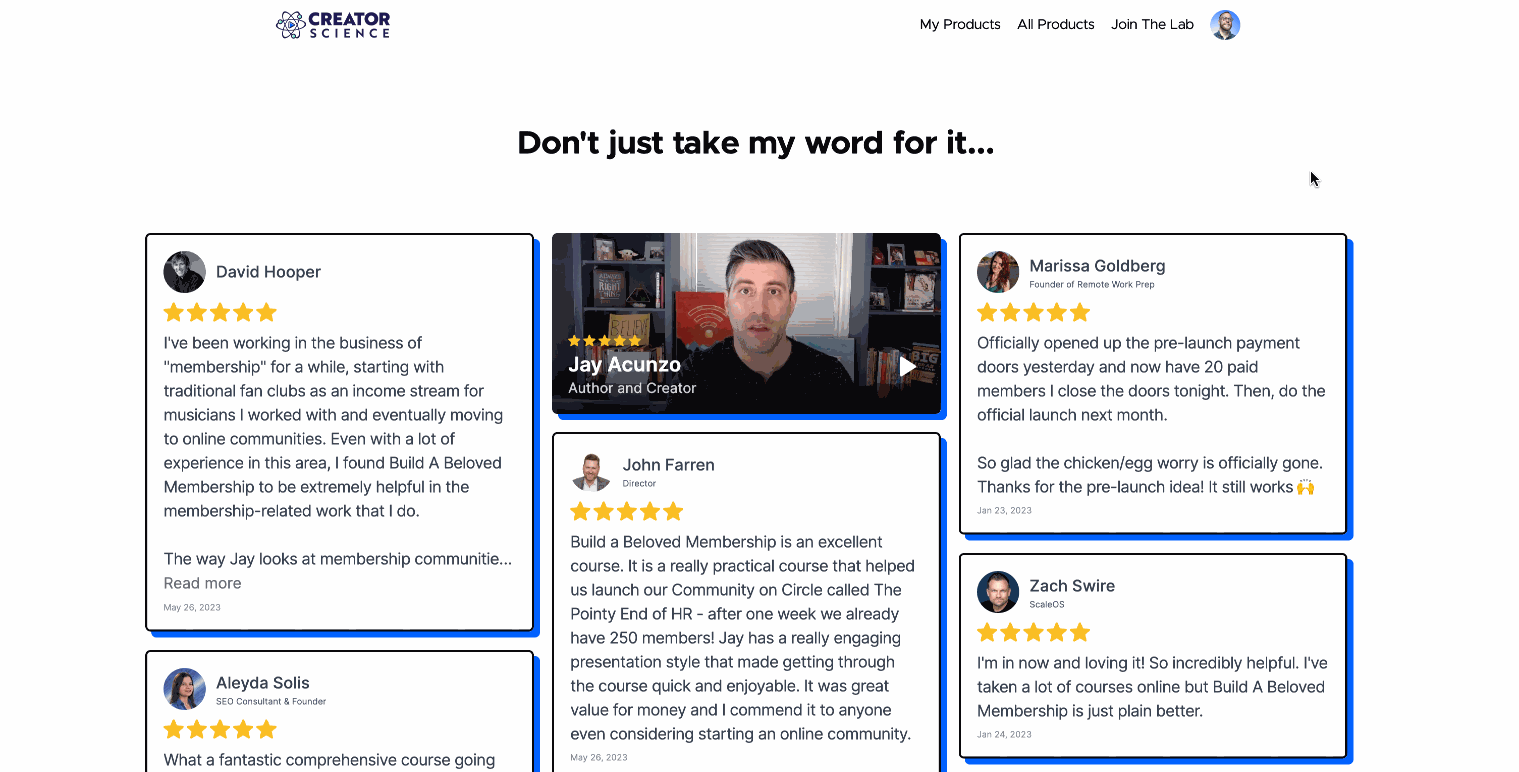This screenshot has width=1519, height=772.
Task: Select the May 26, 2023 date on Hooper's review
Action: tap(192, 607)
